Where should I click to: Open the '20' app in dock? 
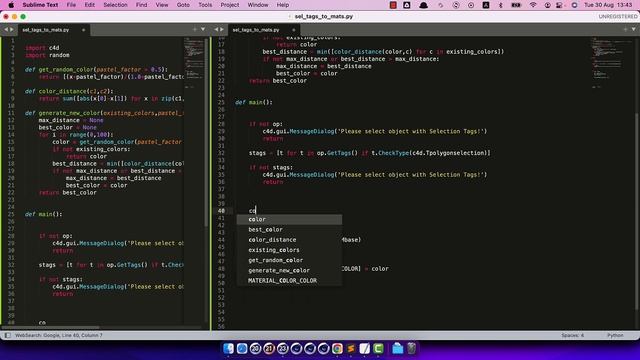[x=256, y=349]
